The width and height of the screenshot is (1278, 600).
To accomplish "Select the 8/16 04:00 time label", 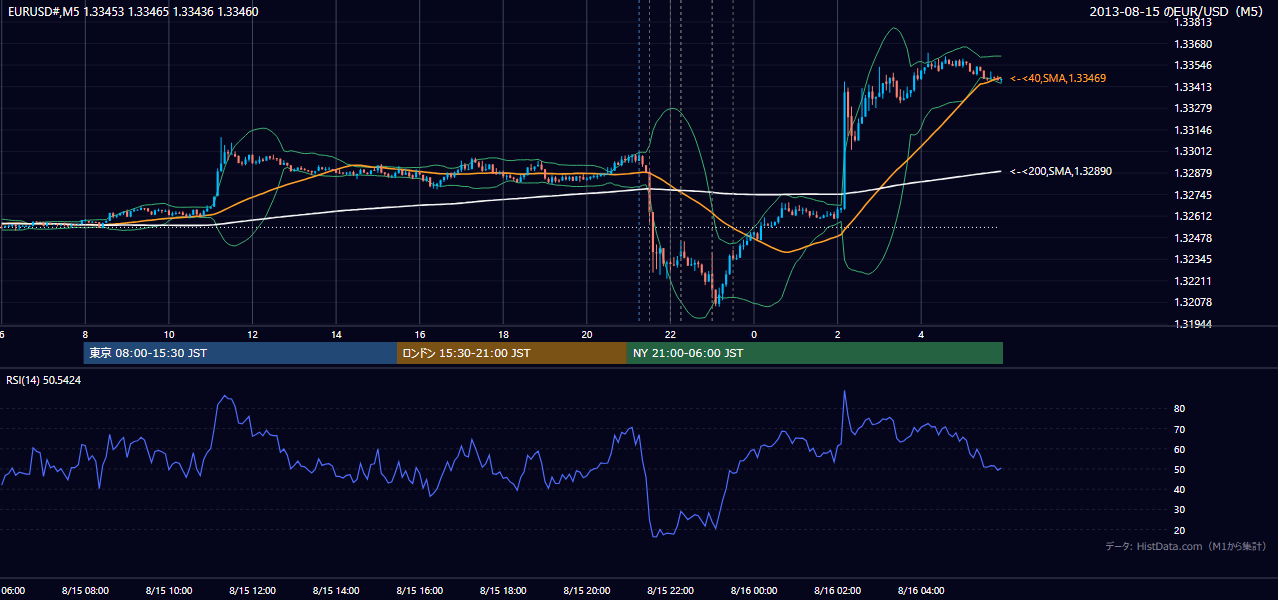I will click(x=922, y=590).
